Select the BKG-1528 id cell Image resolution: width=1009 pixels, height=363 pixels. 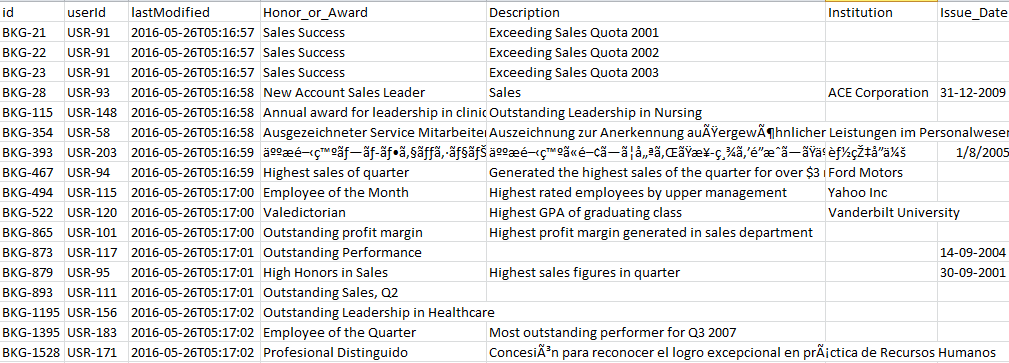[x=32, y=353]
